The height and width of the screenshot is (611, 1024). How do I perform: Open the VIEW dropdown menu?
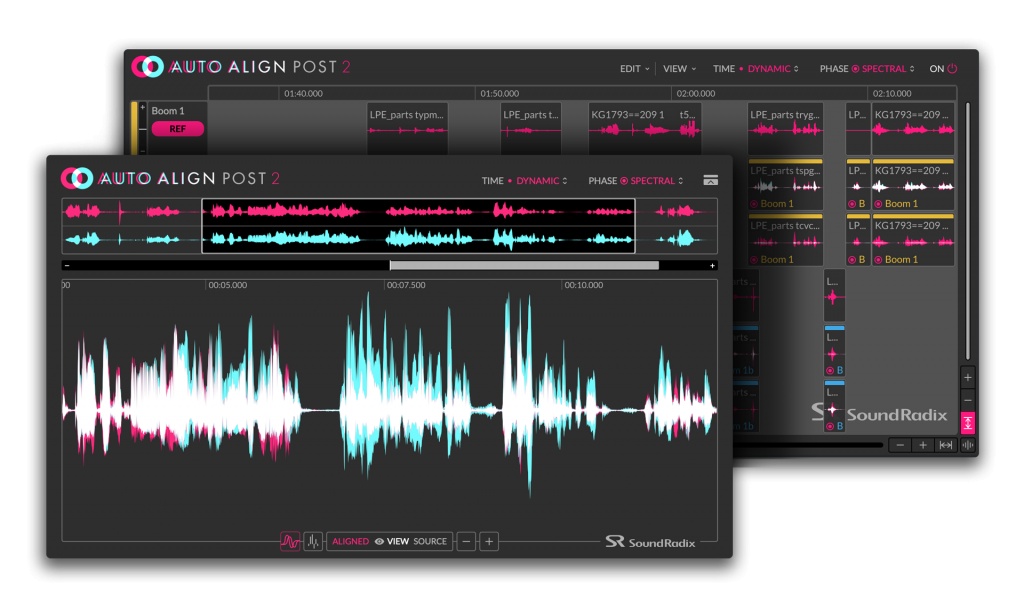click(676, 68)
